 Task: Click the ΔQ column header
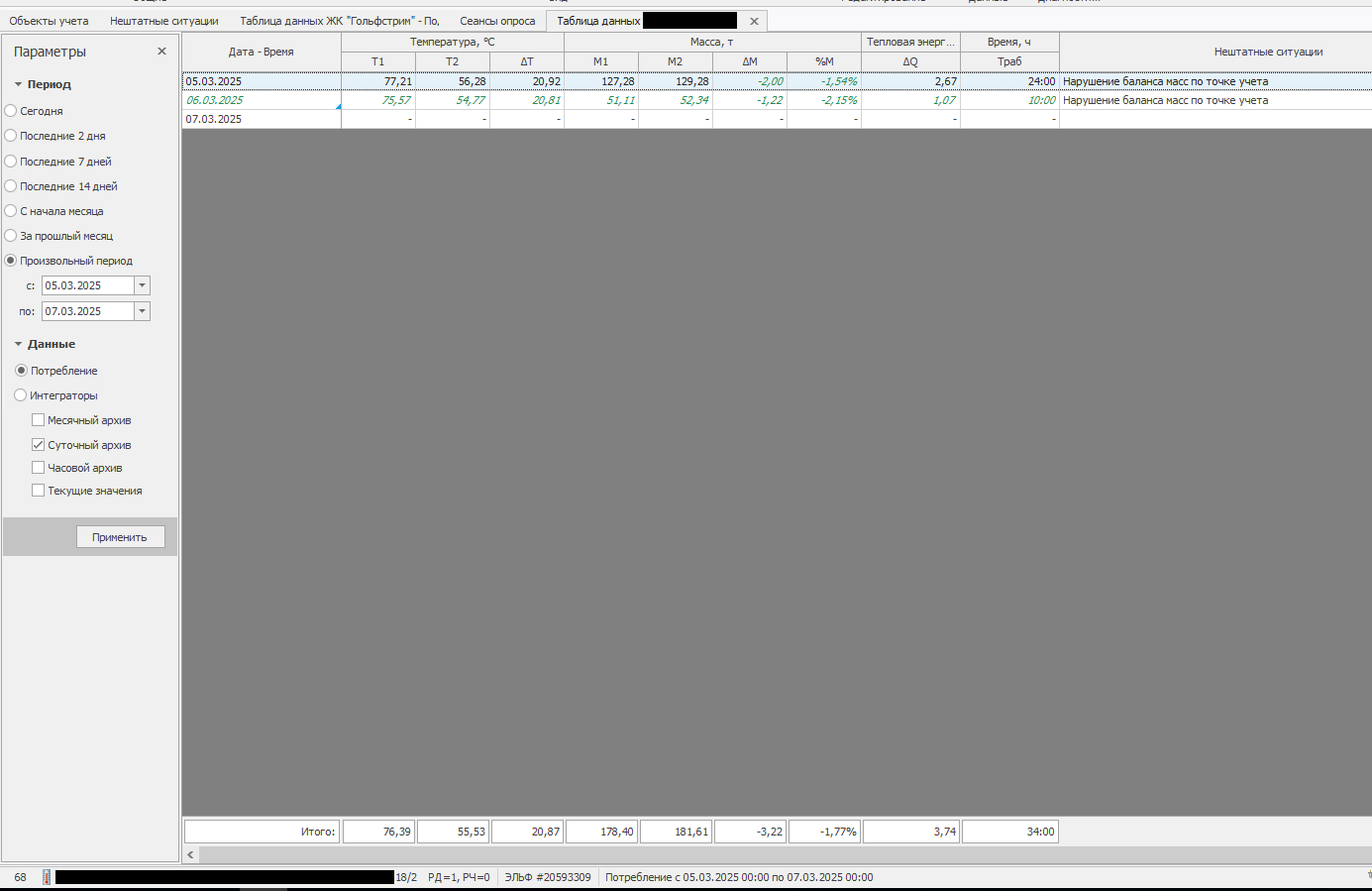coord(910,61)
